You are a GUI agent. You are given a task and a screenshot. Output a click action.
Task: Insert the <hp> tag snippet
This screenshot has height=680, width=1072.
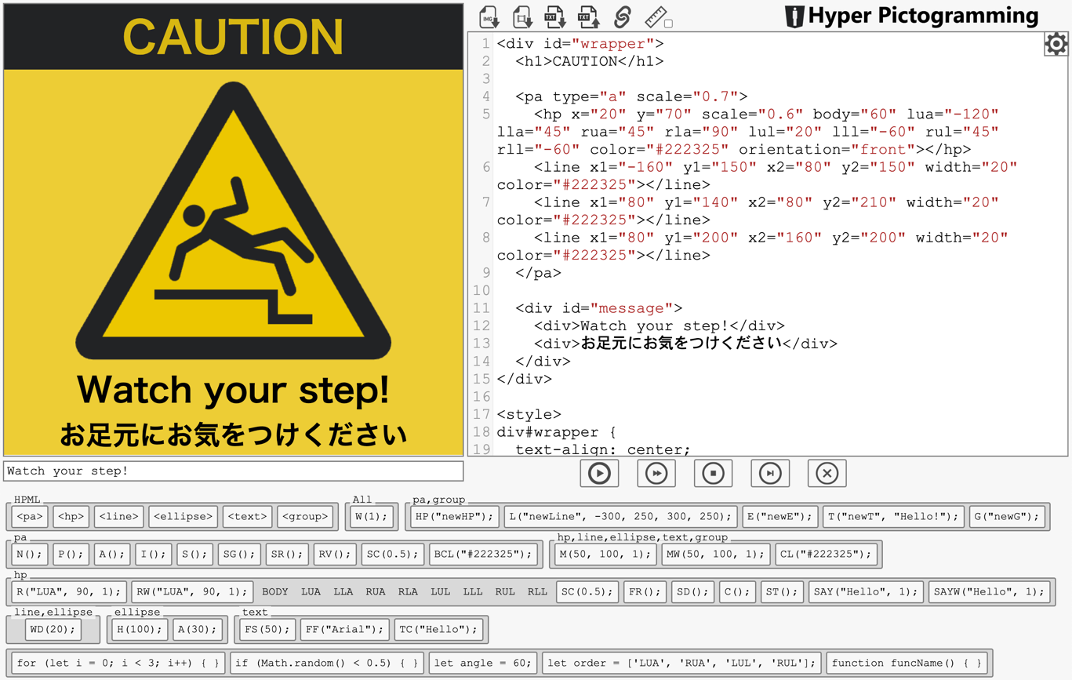71,517
